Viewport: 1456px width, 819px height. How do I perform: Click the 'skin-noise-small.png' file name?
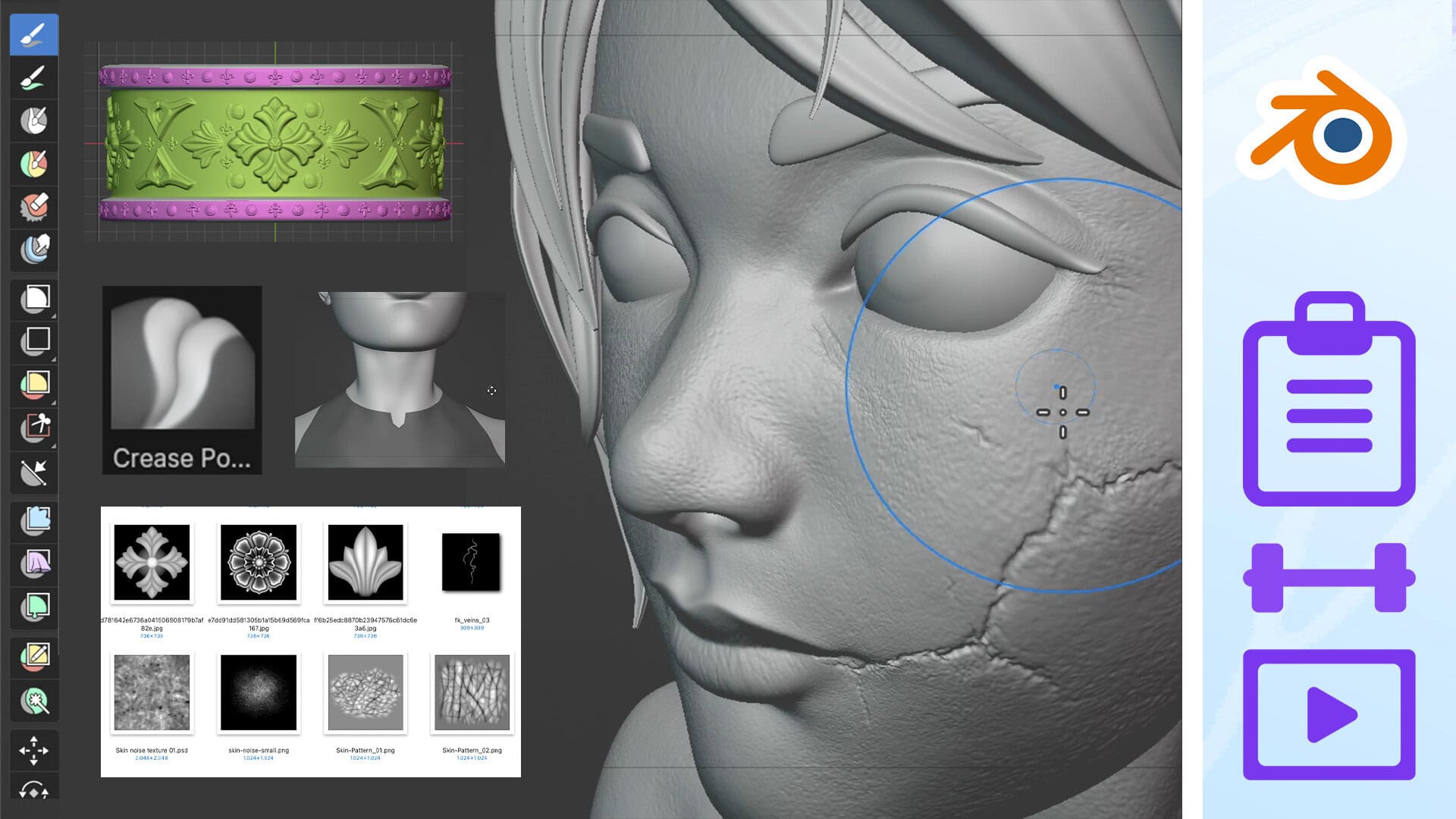tap(259, 751)
